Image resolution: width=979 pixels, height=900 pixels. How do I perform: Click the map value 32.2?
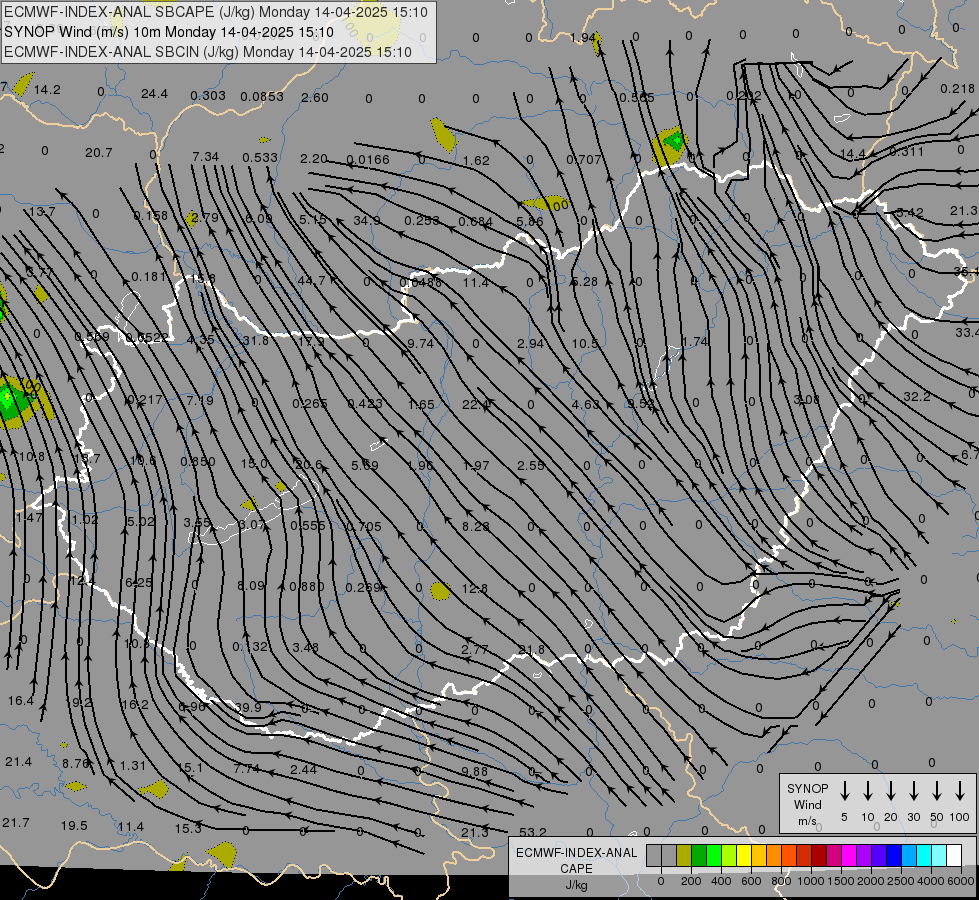click(x=917, y=397)
